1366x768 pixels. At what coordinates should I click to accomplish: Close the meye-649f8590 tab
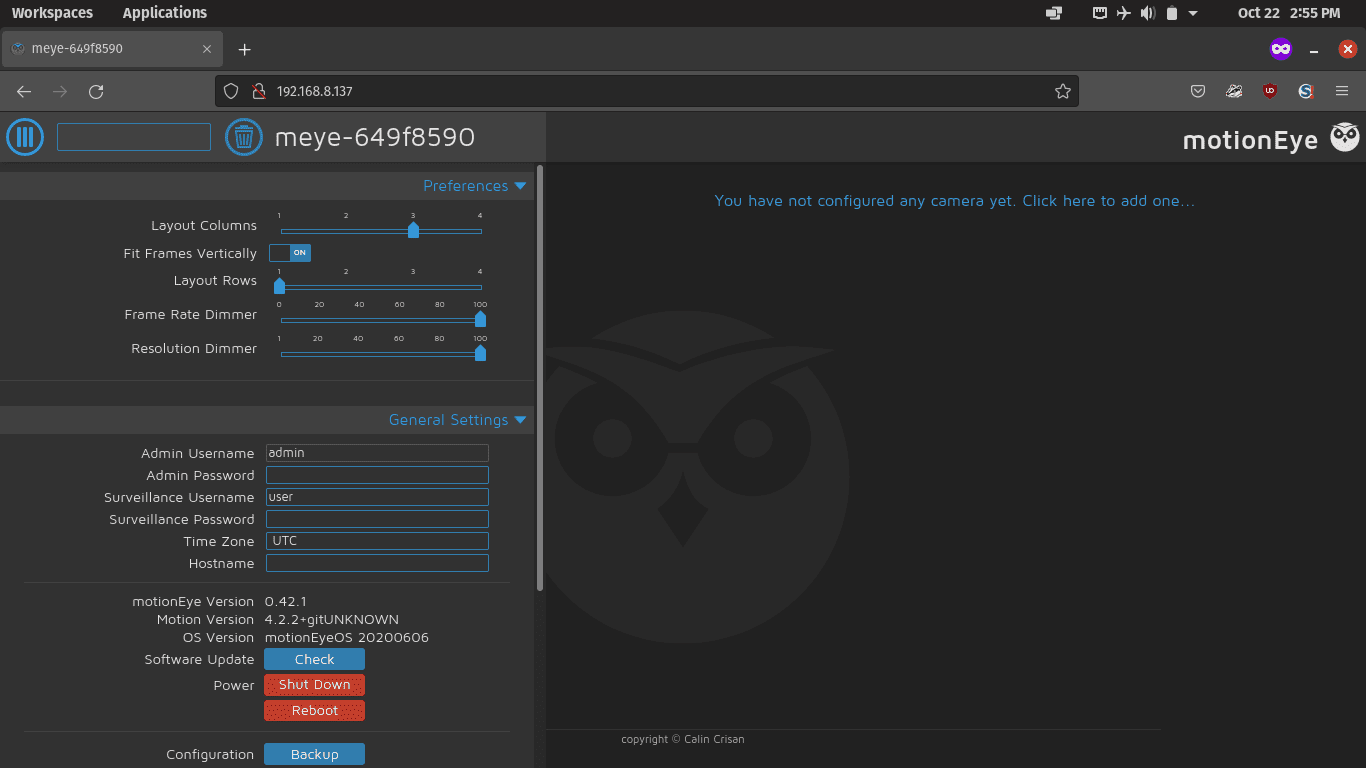click(207, 48)
